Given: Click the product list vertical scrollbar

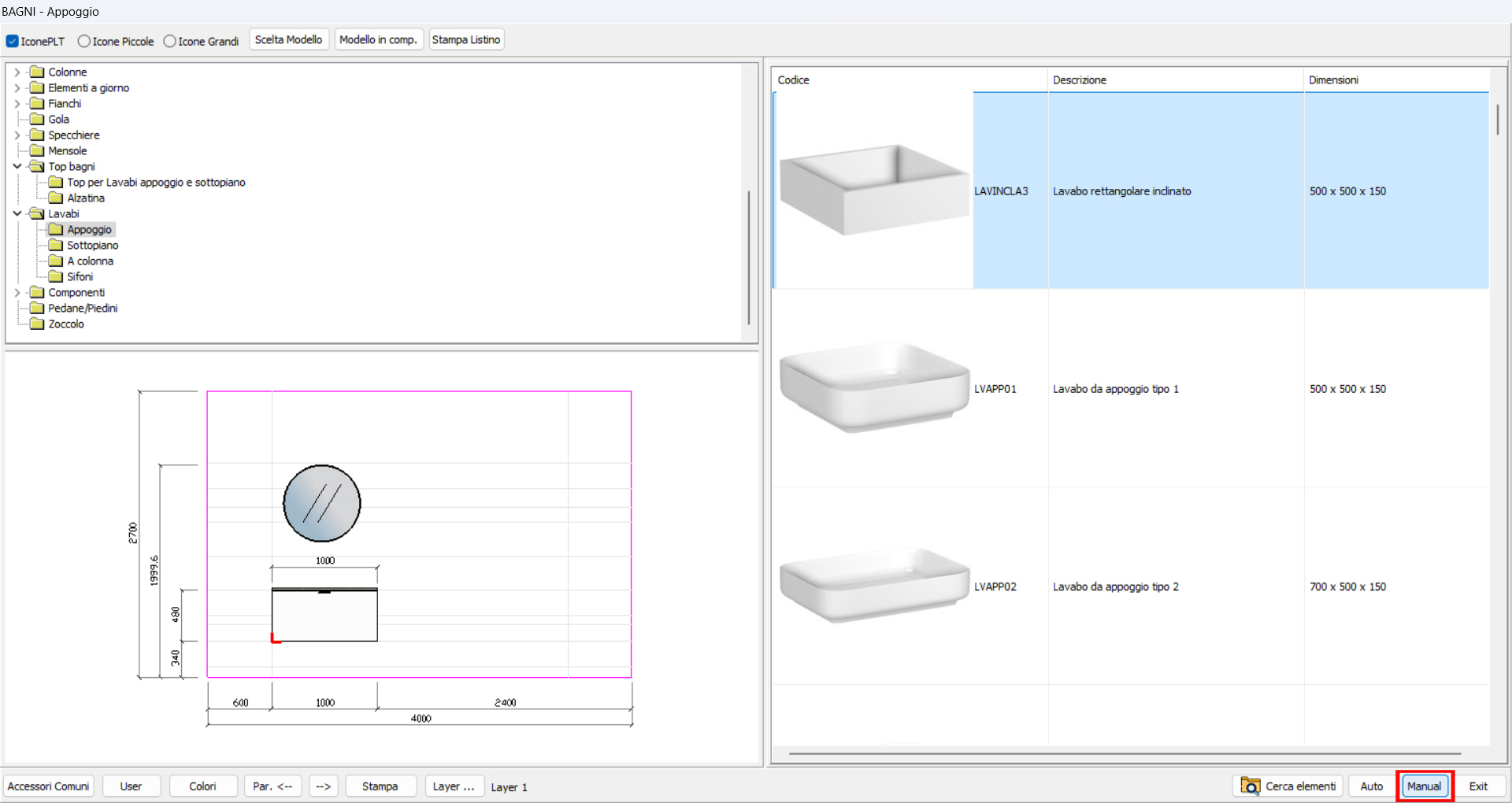Looking at the screenshot, I should (x=1497, y=120).
